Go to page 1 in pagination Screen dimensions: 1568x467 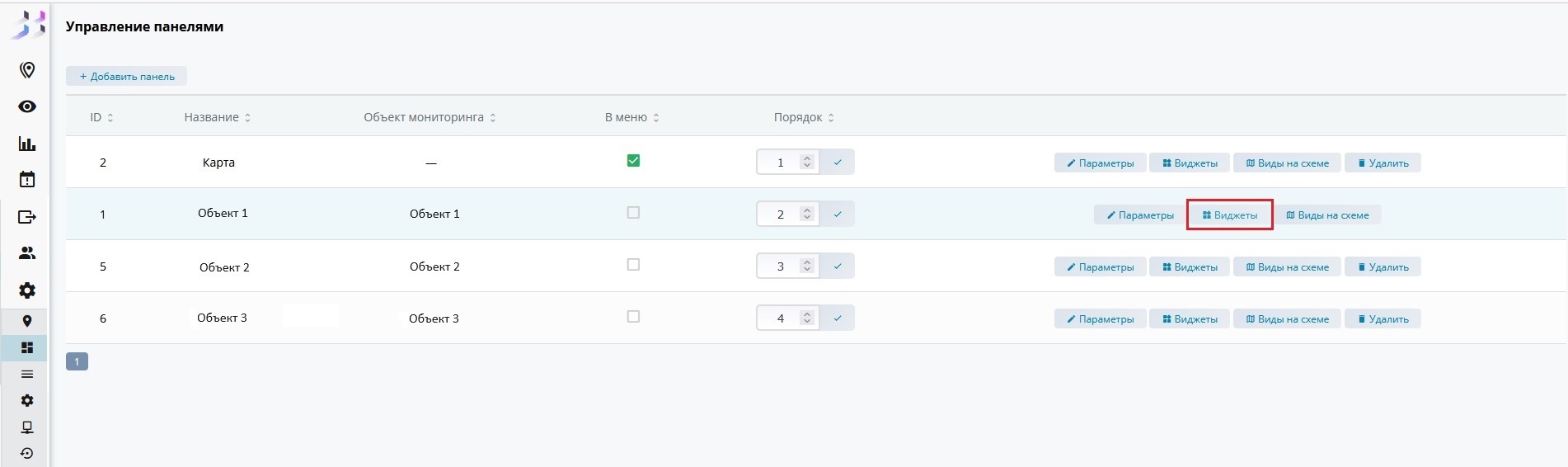[x=77, y=361]
